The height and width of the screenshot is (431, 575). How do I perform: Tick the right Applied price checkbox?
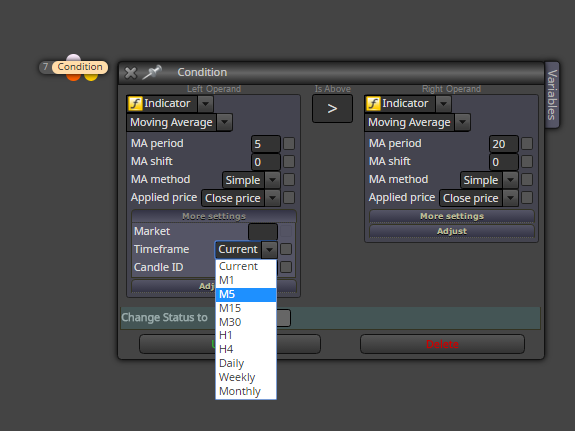point(527,197)
